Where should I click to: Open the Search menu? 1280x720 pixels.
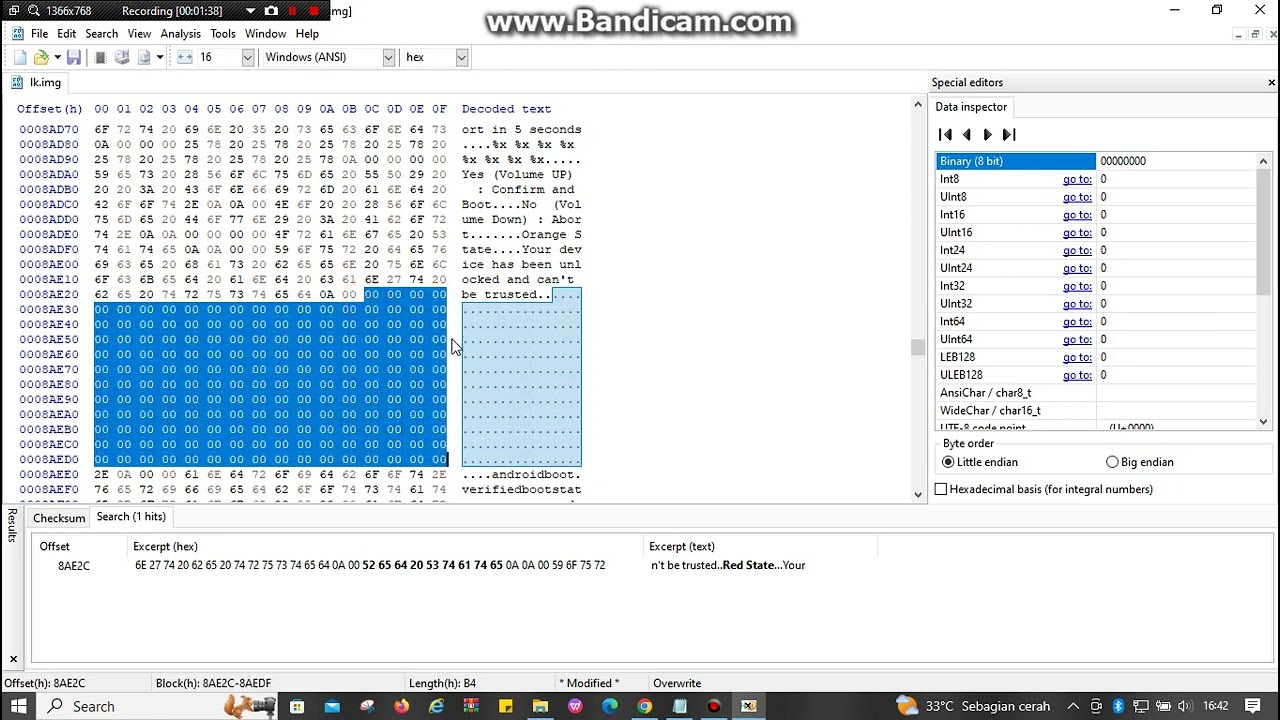101,34
